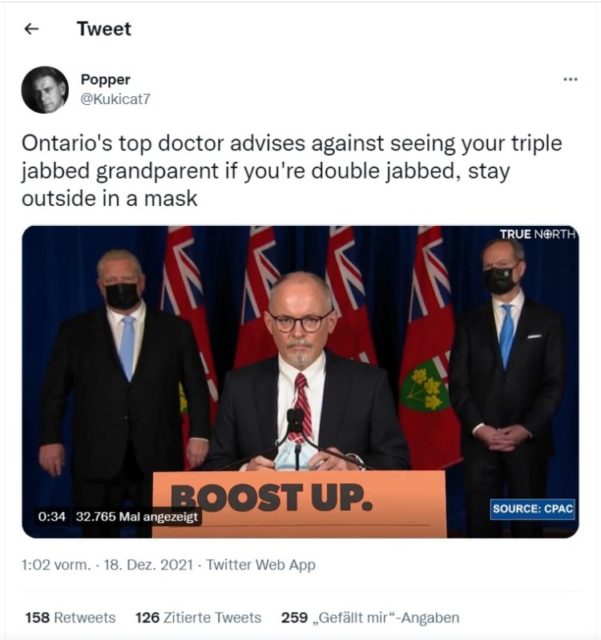Open the 259 Gefällt mir-Angaben list

pyautogui.click(x=370, y=618)
